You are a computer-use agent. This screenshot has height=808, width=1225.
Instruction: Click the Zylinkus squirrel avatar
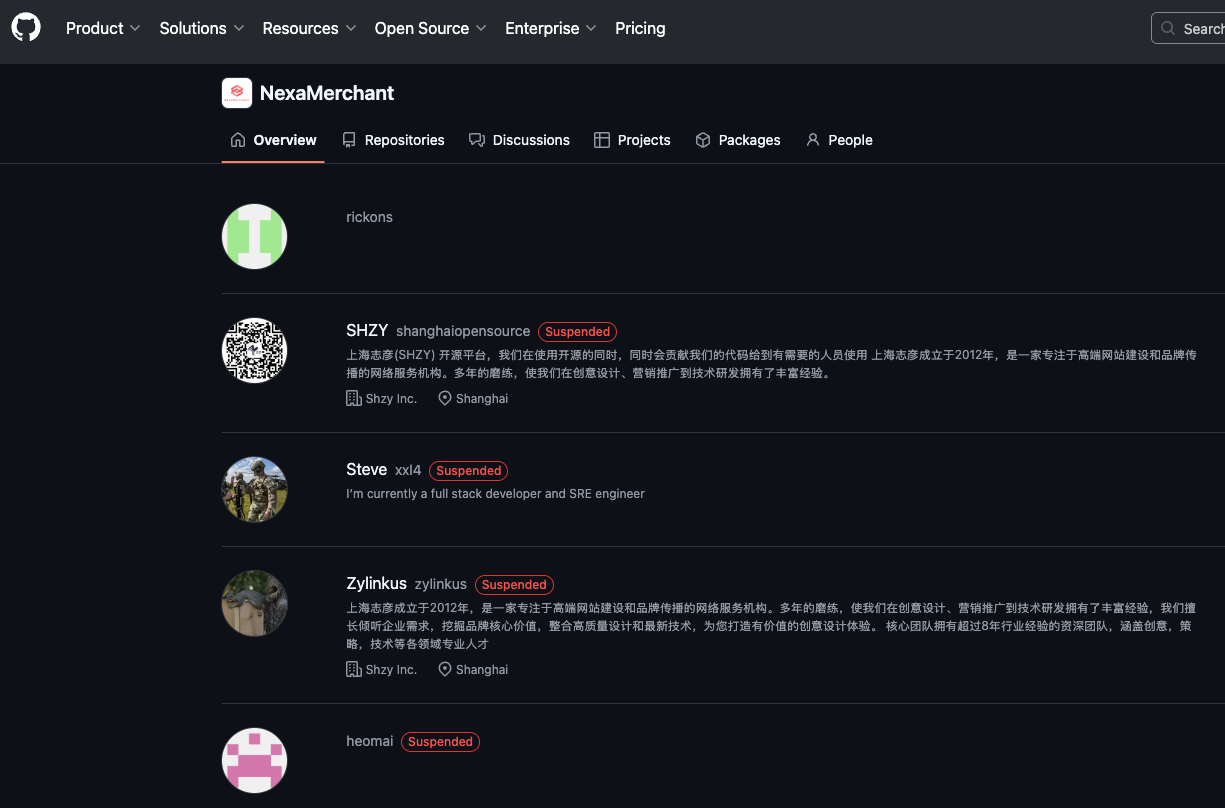pos(254,603)
